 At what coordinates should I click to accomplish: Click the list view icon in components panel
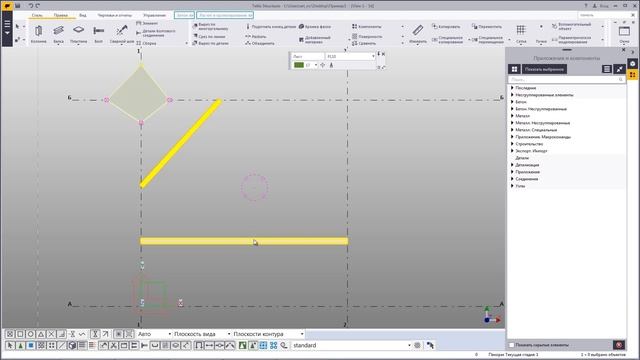[607, 69]
